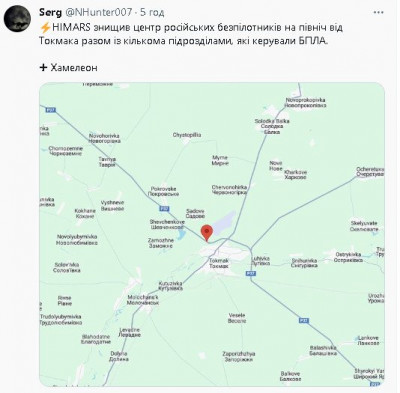Click the 5 год timestamp
400x393 pixels.
tap(152, 13)
